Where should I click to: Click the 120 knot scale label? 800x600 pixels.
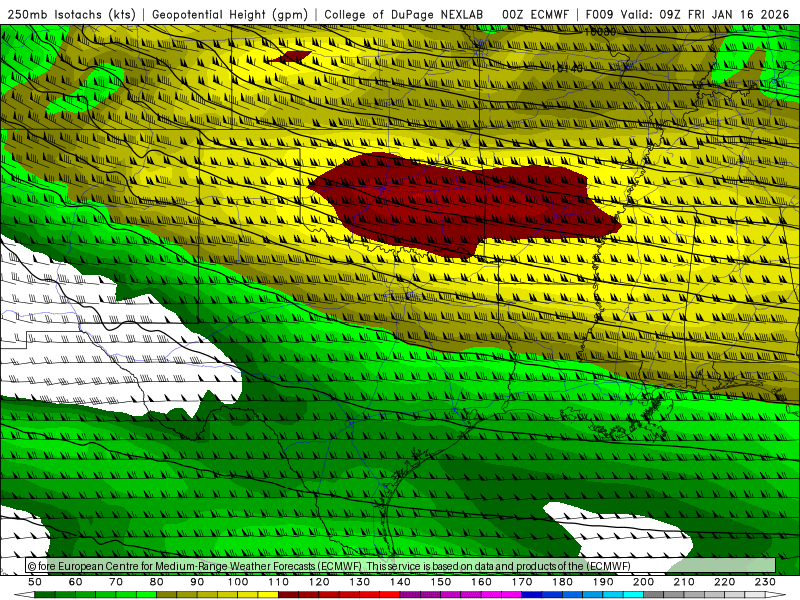(x=319, y=582)
